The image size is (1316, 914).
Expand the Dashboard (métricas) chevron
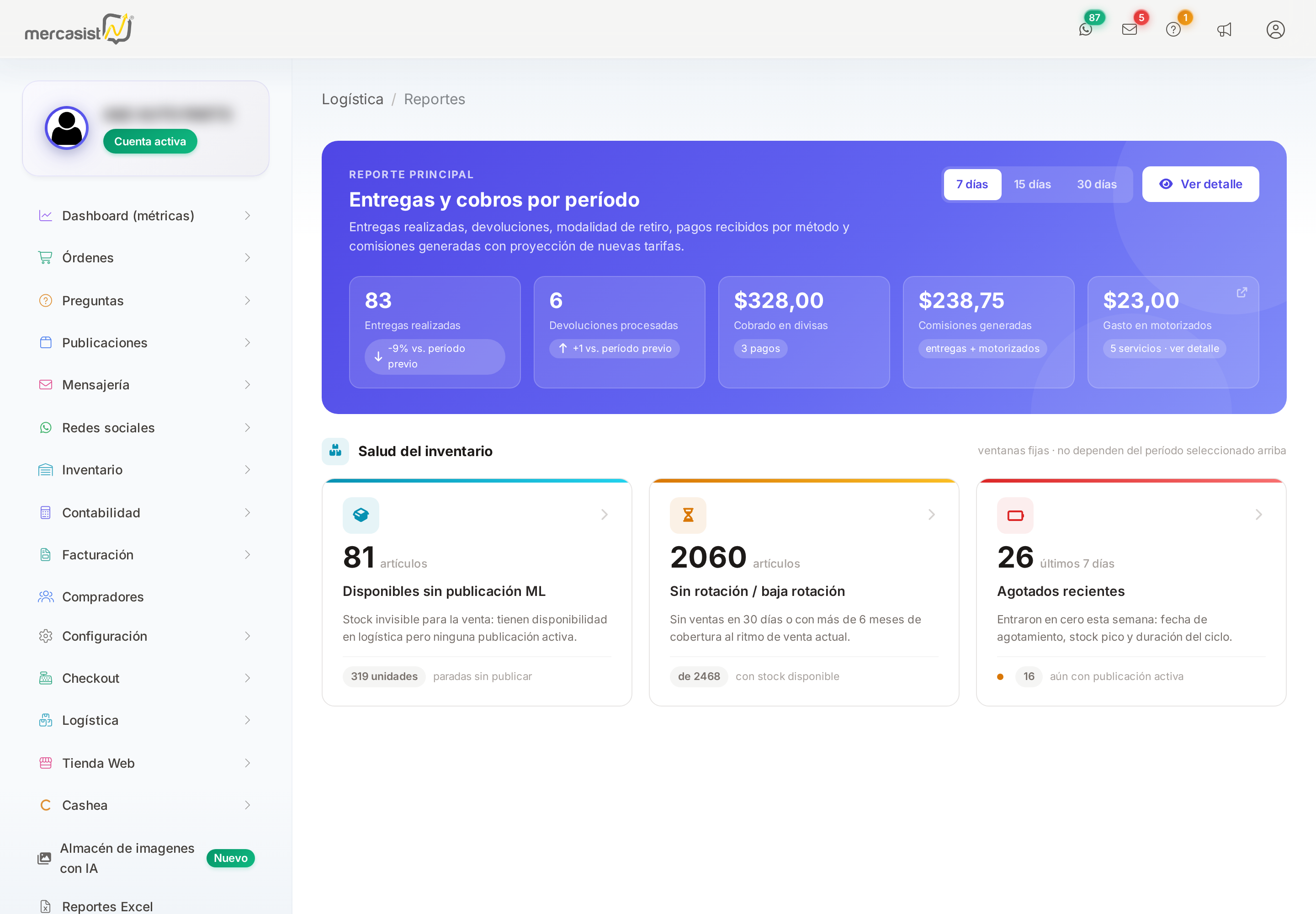click(x=247, y=215)
